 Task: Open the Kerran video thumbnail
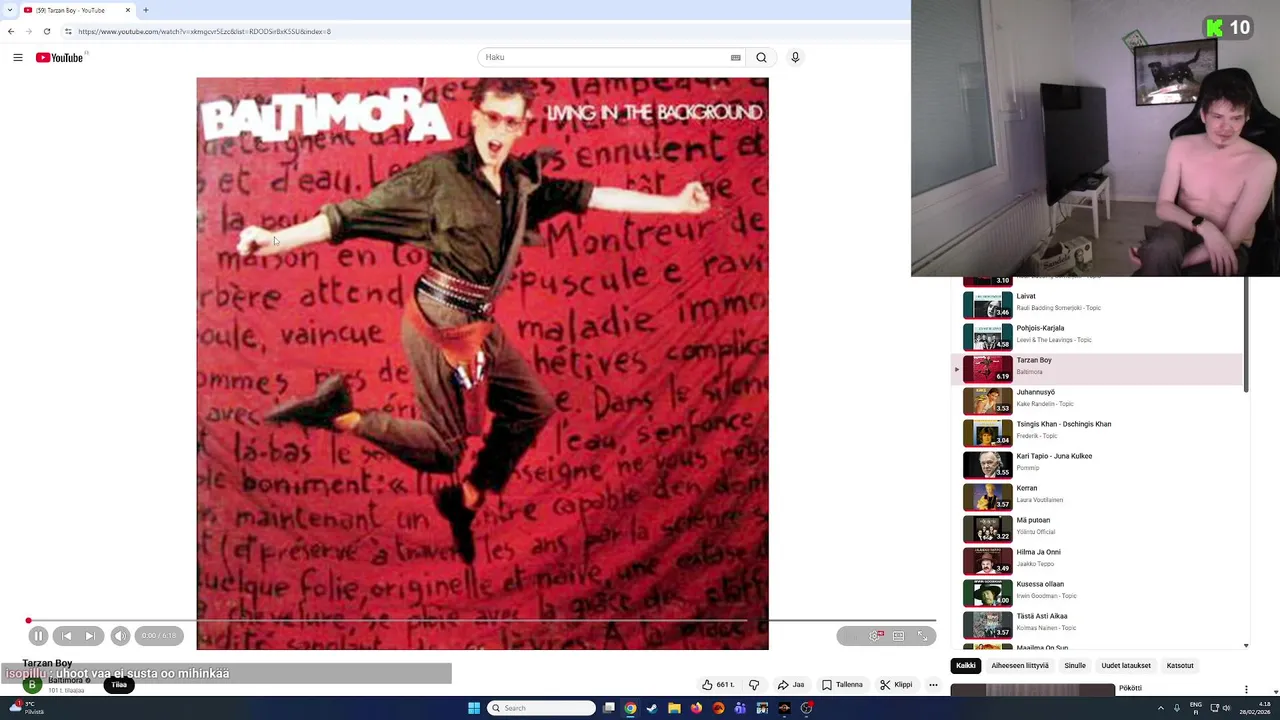(987, 496)
